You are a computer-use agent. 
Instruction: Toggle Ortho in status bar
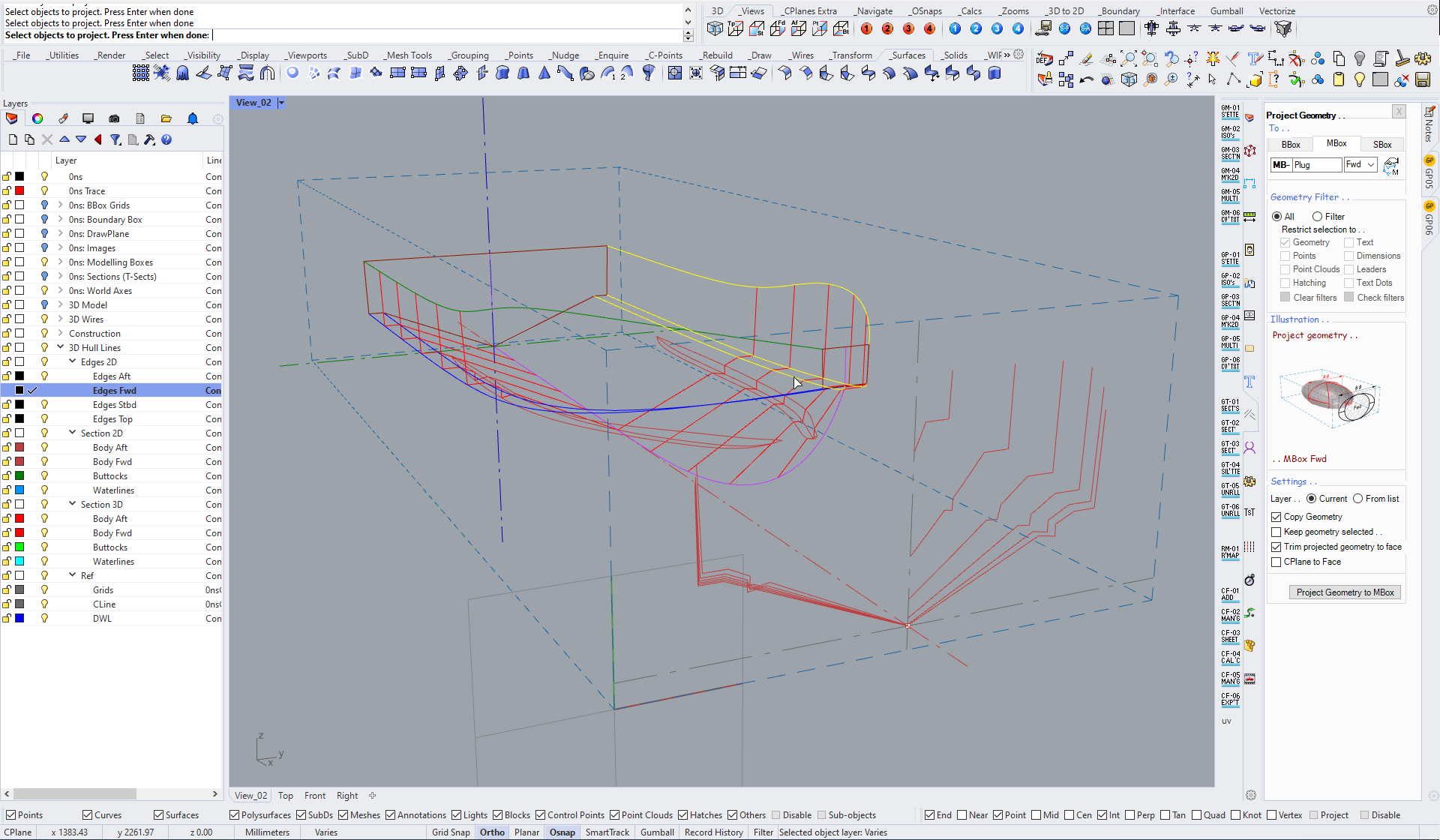(492, 832)
